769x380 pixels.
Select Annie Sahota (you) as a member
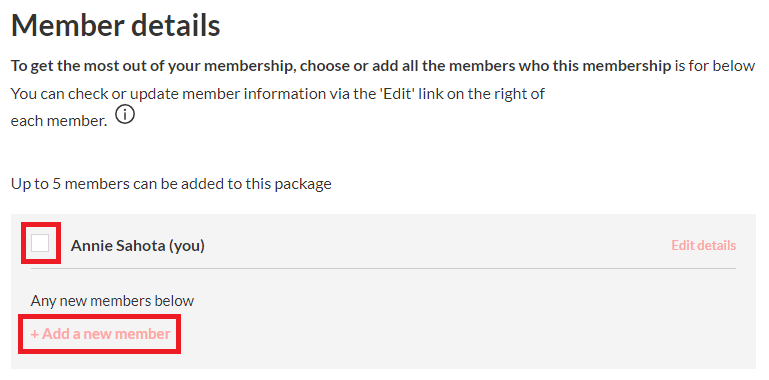[x=40, y=243]
